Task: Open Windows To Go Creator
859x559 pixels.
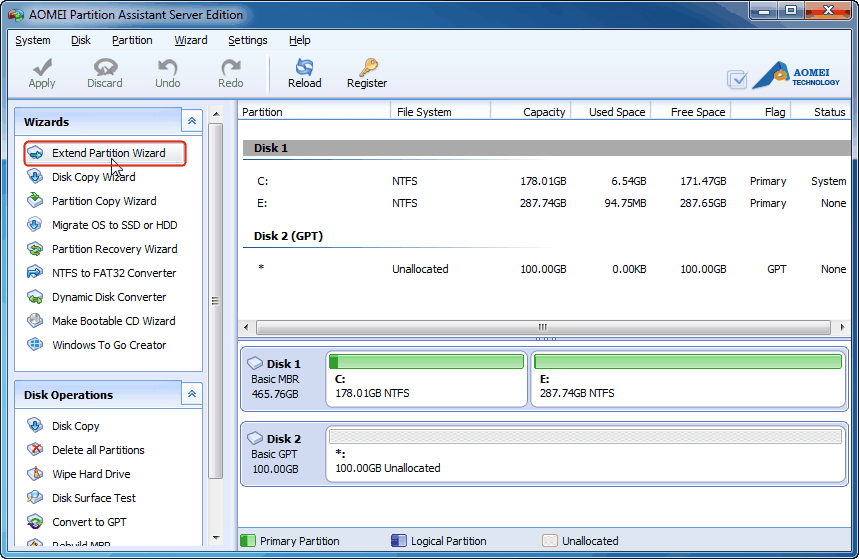Action: 109,345
